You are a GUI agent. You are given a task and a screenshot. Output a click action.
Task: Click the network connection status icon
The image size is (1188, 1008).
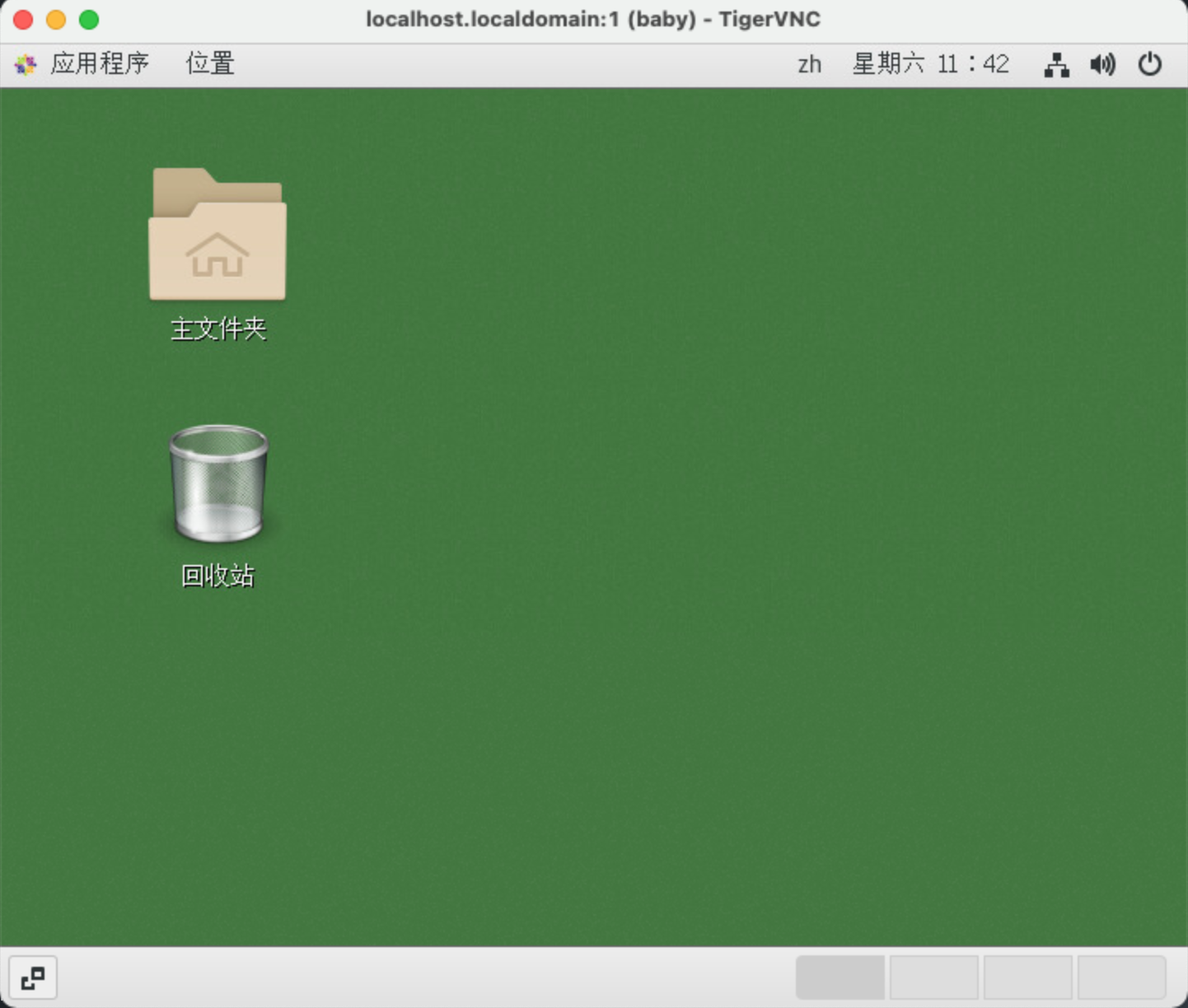tap(1056, 64)
